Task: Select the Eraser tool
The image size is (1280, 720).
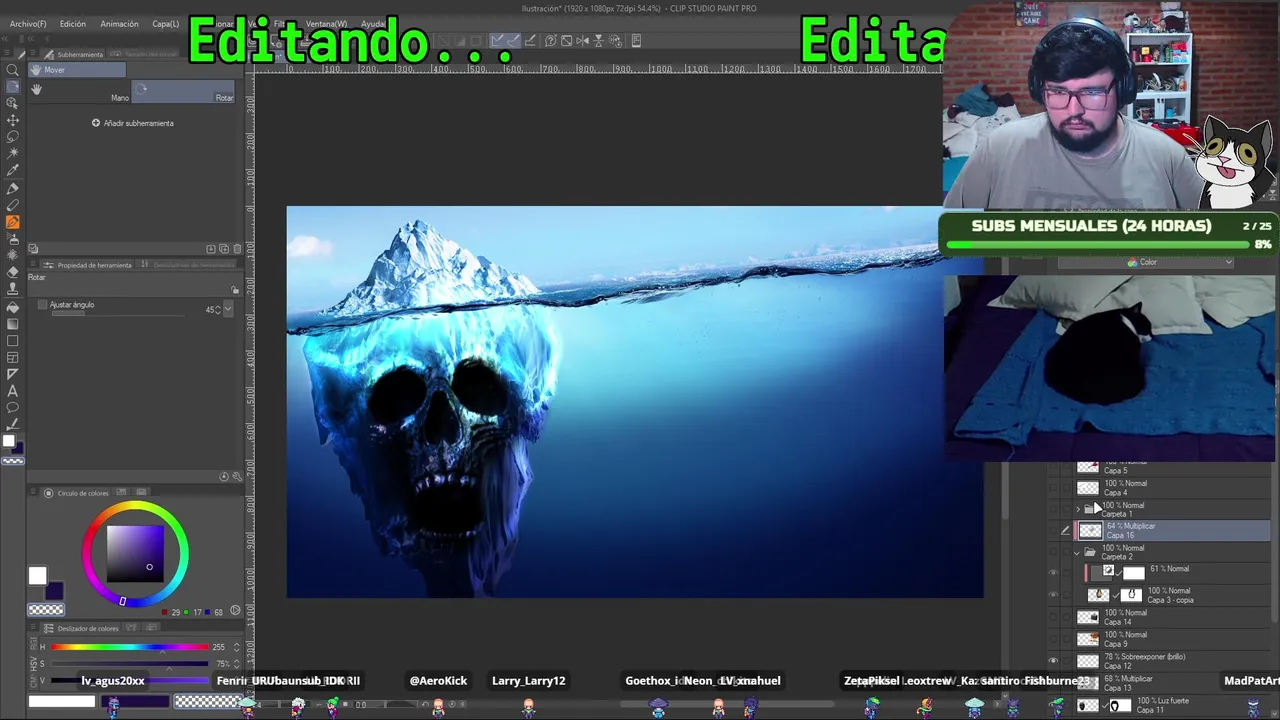Action: pos(13,272)
